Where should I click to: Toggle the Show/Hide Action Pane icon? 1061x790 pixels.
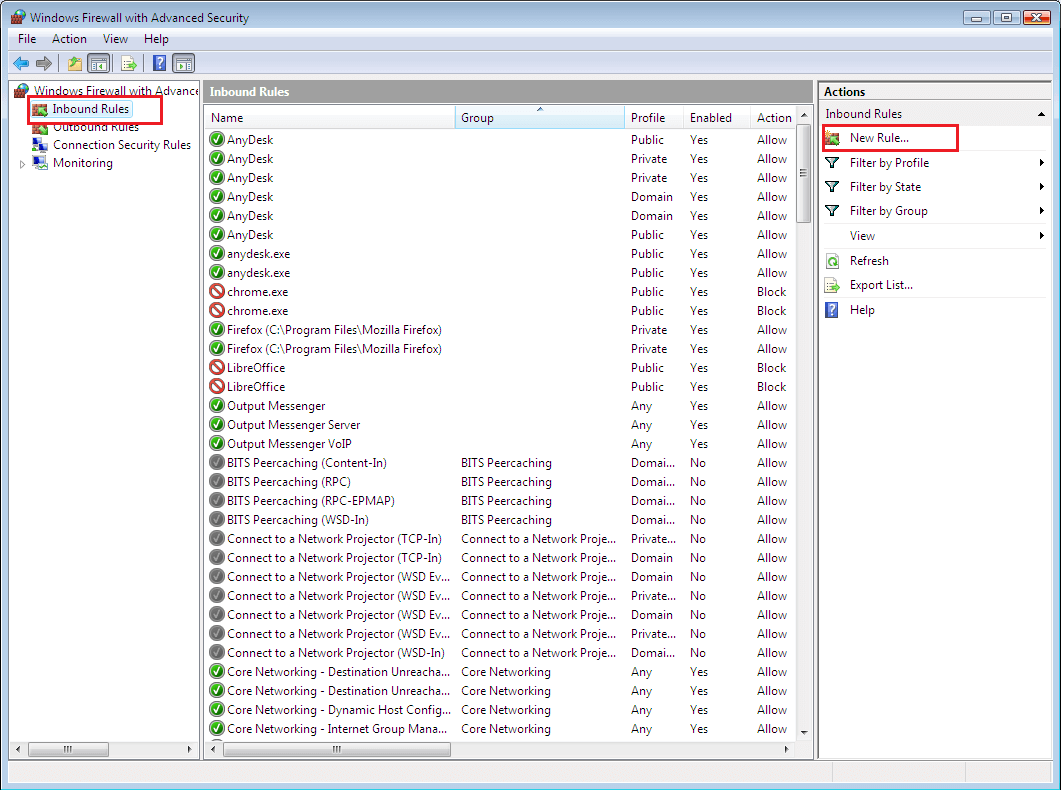coord(183,64)
